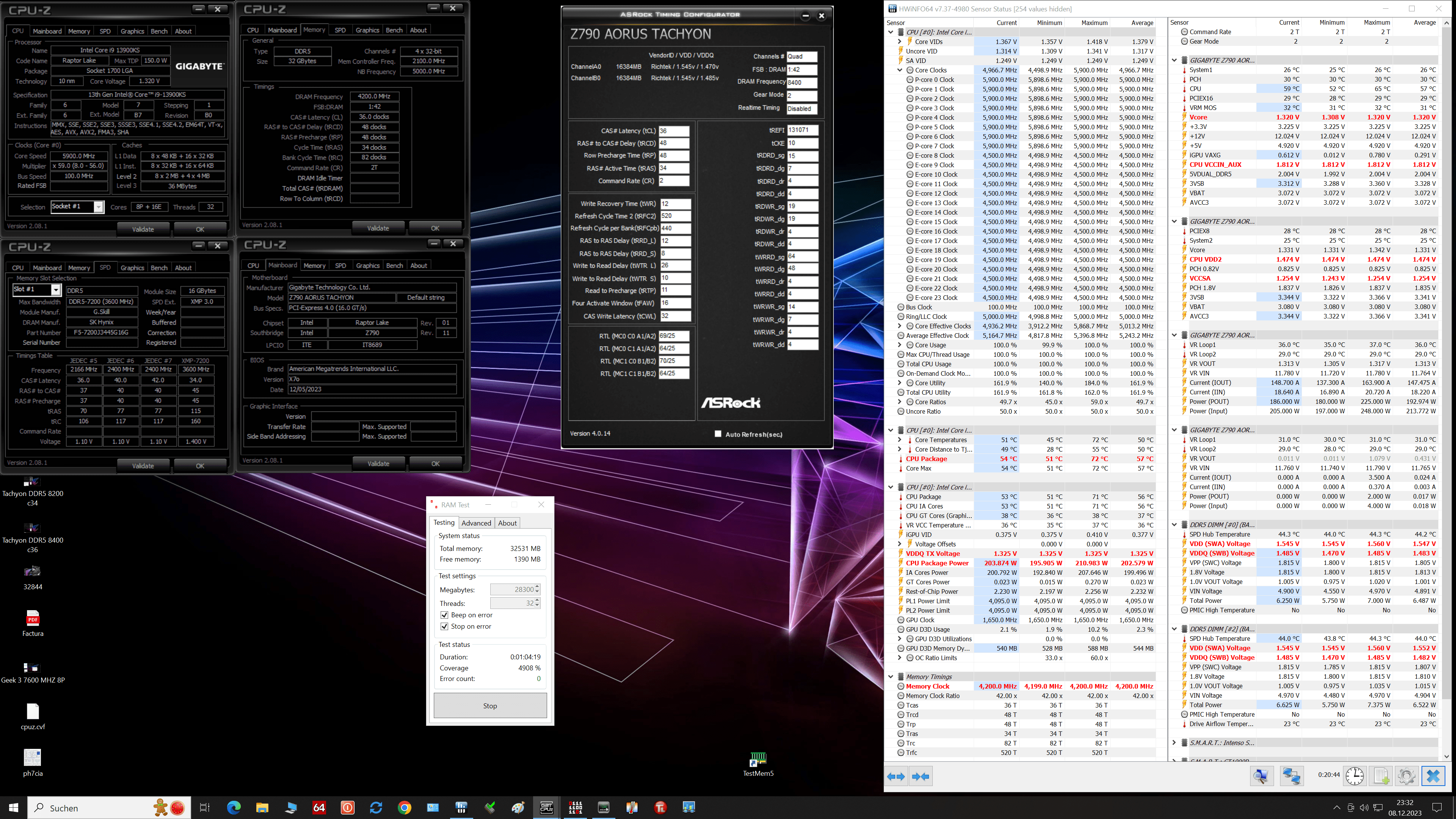Click Validate in CPU-Z CPU window
The width and height of the screenshot is (1456, 819).
point(143,229)
